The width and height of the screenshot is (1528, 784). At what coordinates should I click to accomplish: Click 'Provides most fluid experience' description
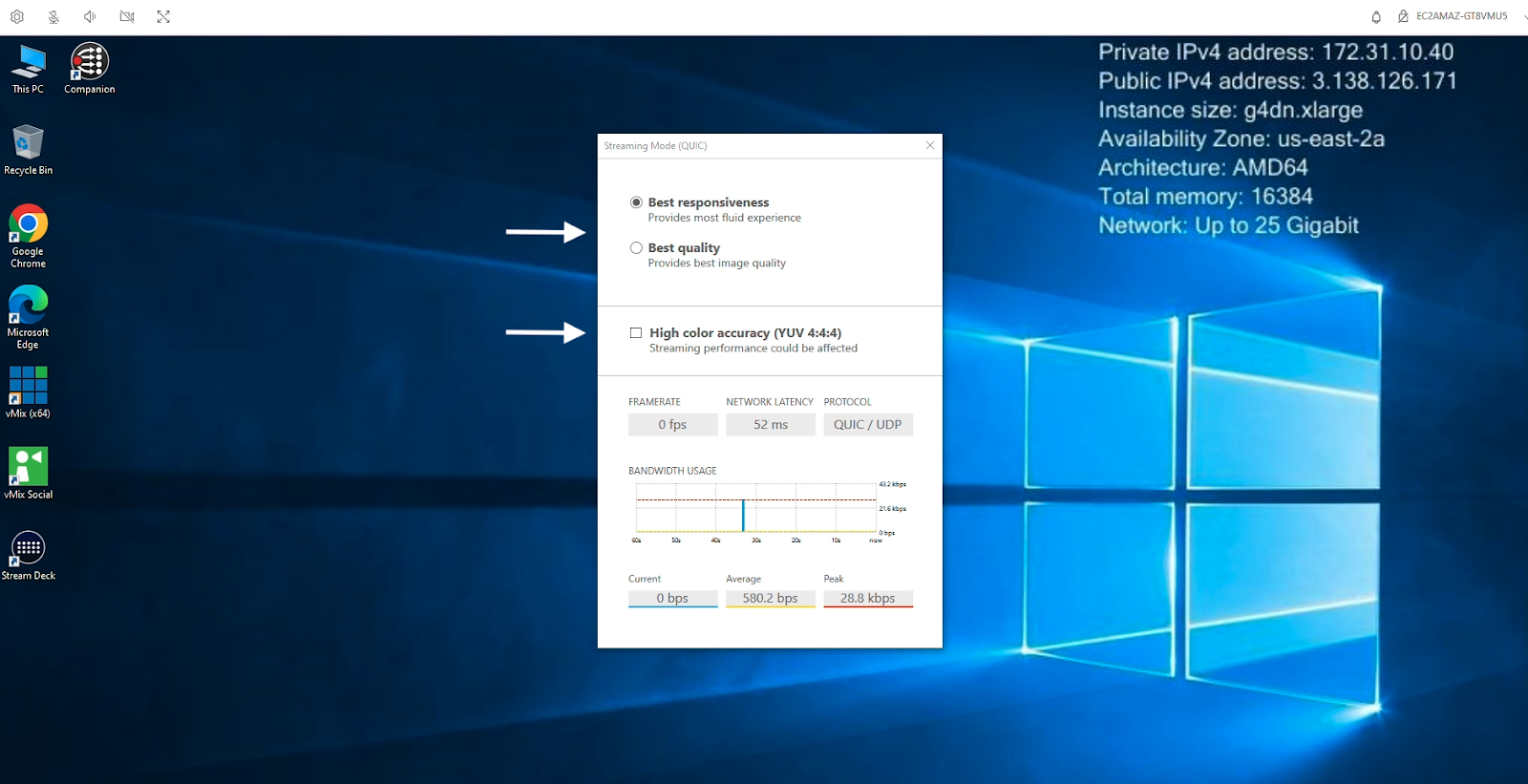(x=725, y=218)
